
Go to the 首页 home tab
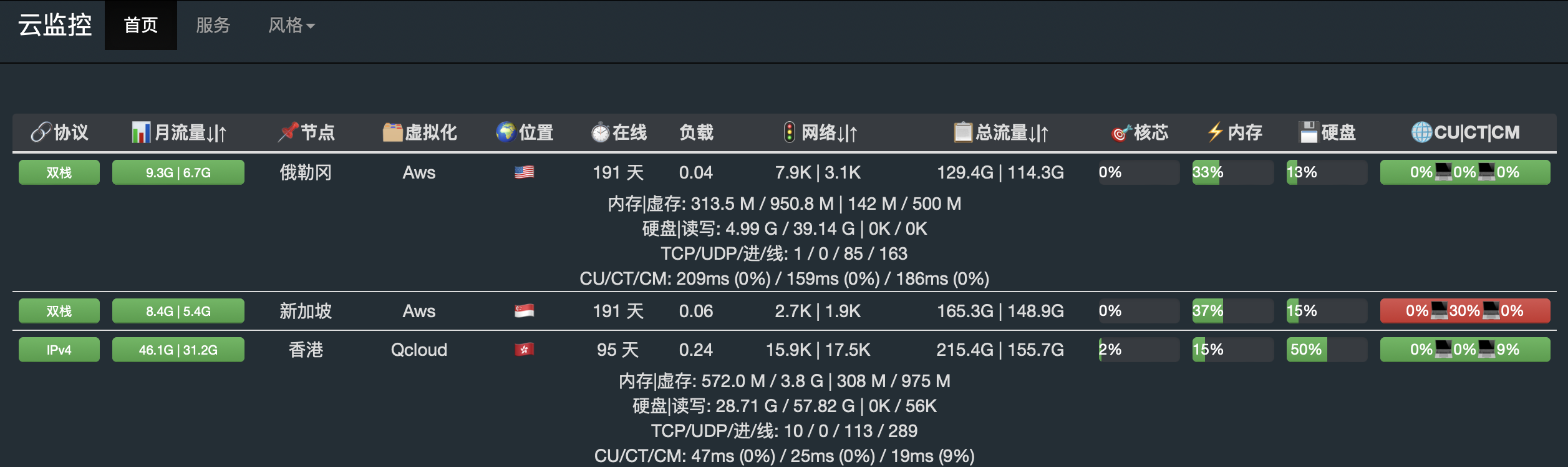[141, 25]
